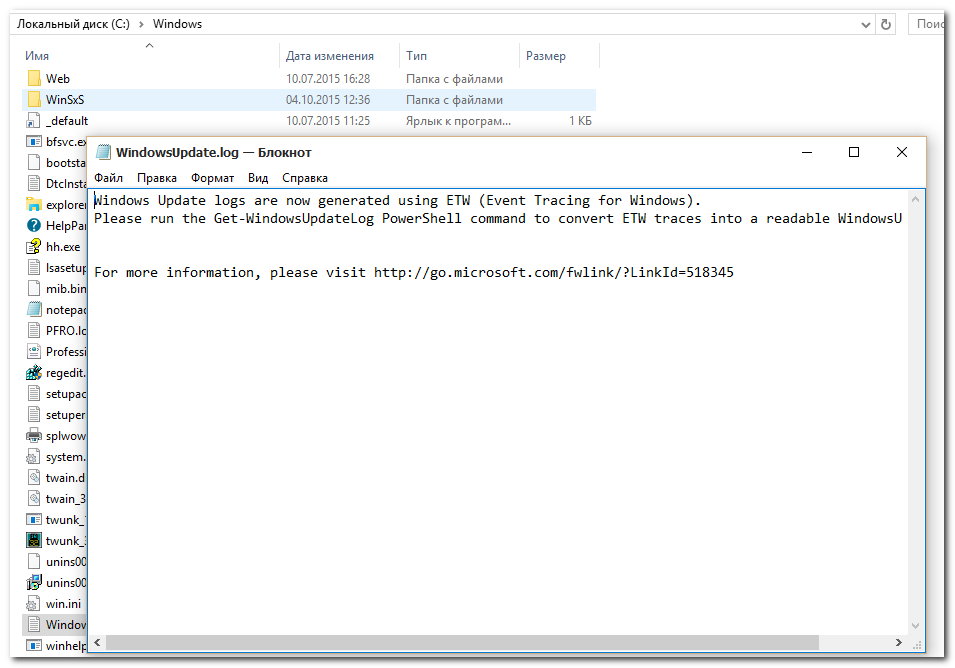Select the win.ini settings file icon

click(34, 603)
